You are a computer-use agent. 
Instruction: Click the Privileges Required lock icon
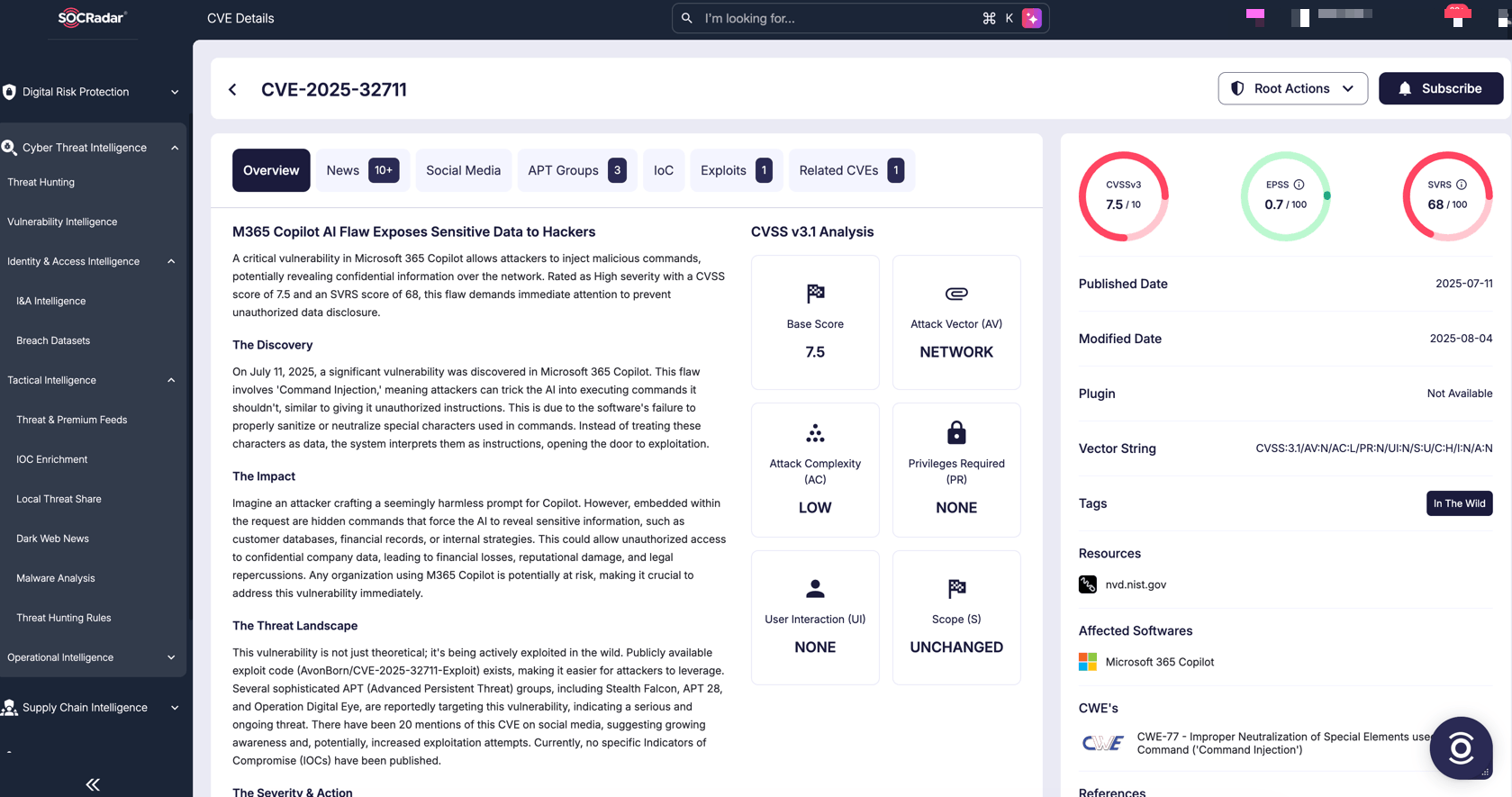click(956, 432)
